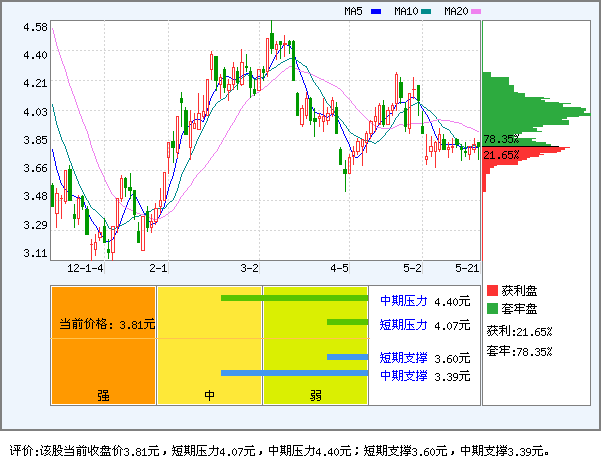Click the 4.07元 short-term pressure value
This screenshot has width=601, height=456.
452,326
